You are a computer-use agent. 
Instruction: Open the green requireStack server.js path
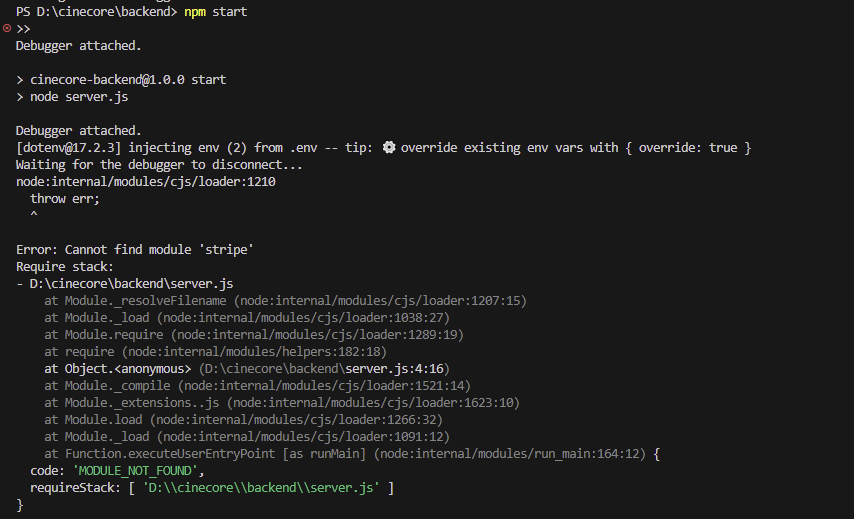tap(261, 487)
